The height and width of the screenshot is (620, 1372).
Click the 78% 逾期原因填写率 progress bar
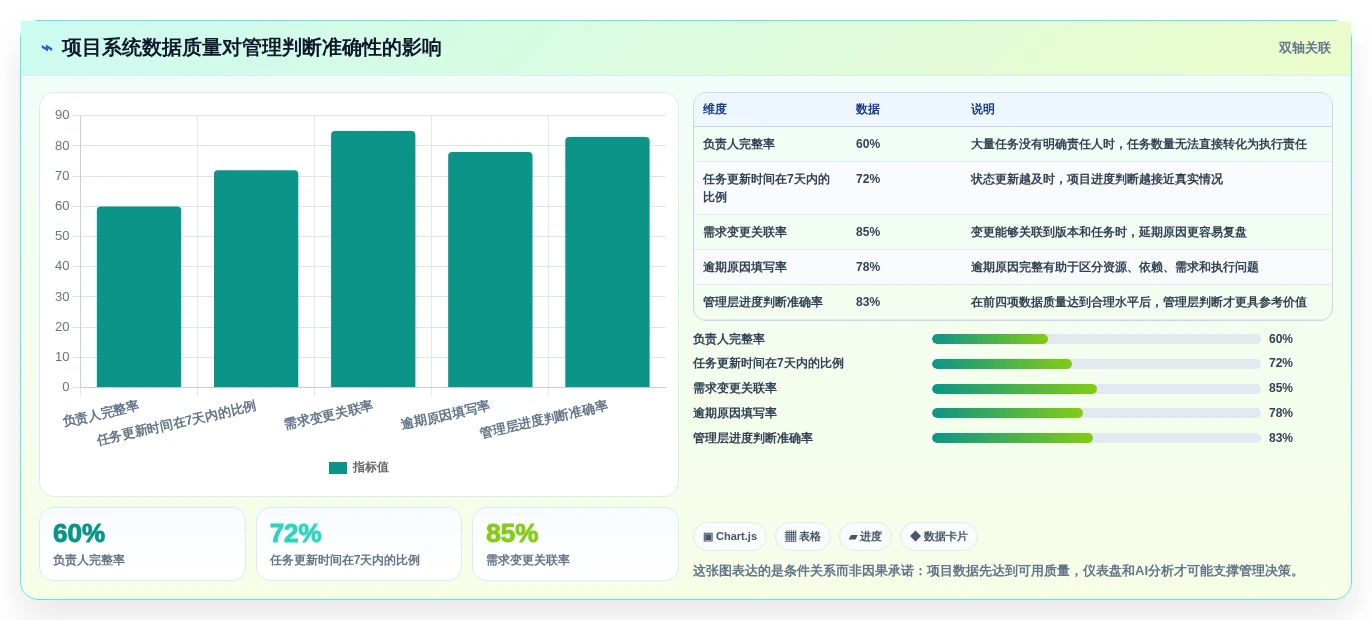point(1096,413)
